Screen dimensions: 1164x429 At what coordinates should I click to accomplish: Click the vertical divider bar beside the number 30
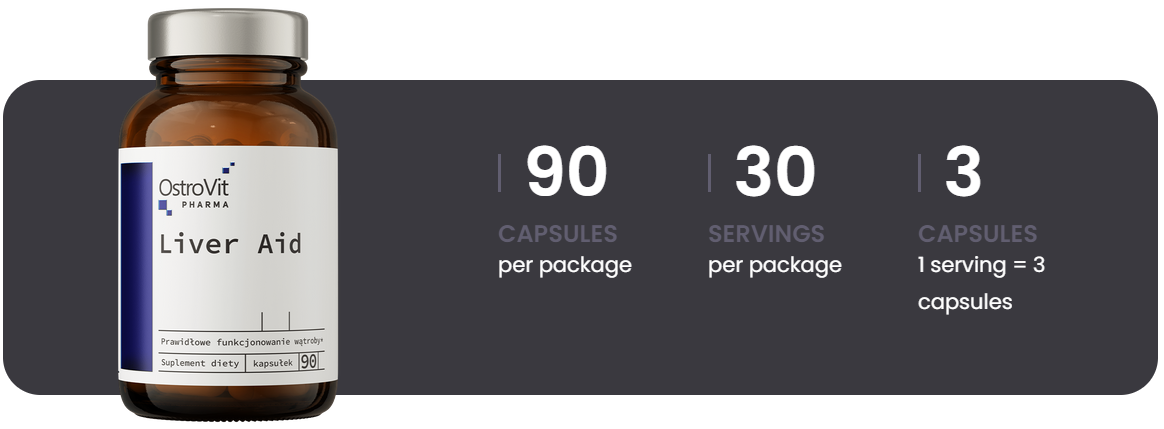(709, 173)
